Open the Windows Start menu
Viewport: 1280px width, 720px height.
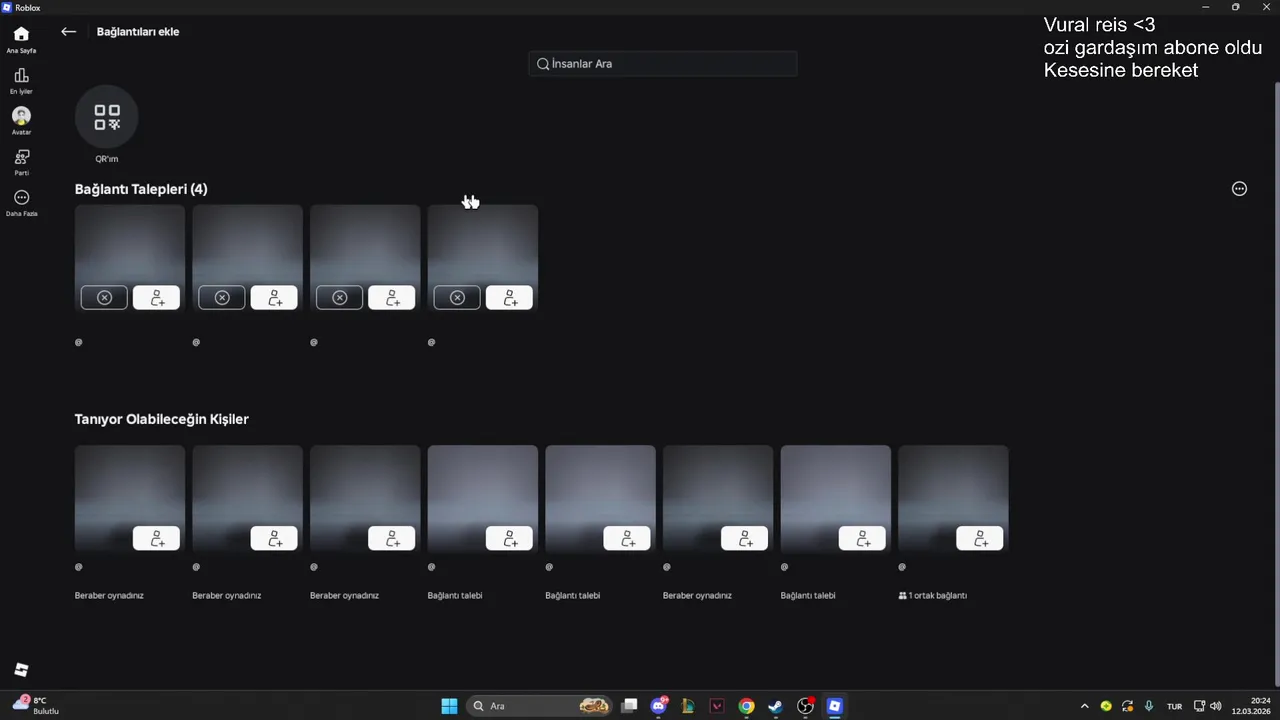[x=449, y=706]
